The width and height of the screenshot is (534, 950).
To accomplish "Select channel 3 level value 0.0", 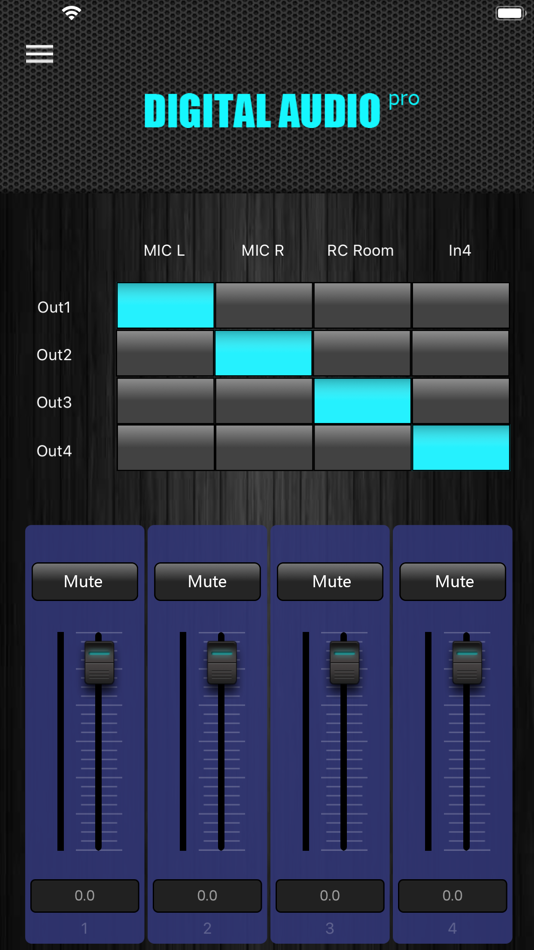I will 330,896.
